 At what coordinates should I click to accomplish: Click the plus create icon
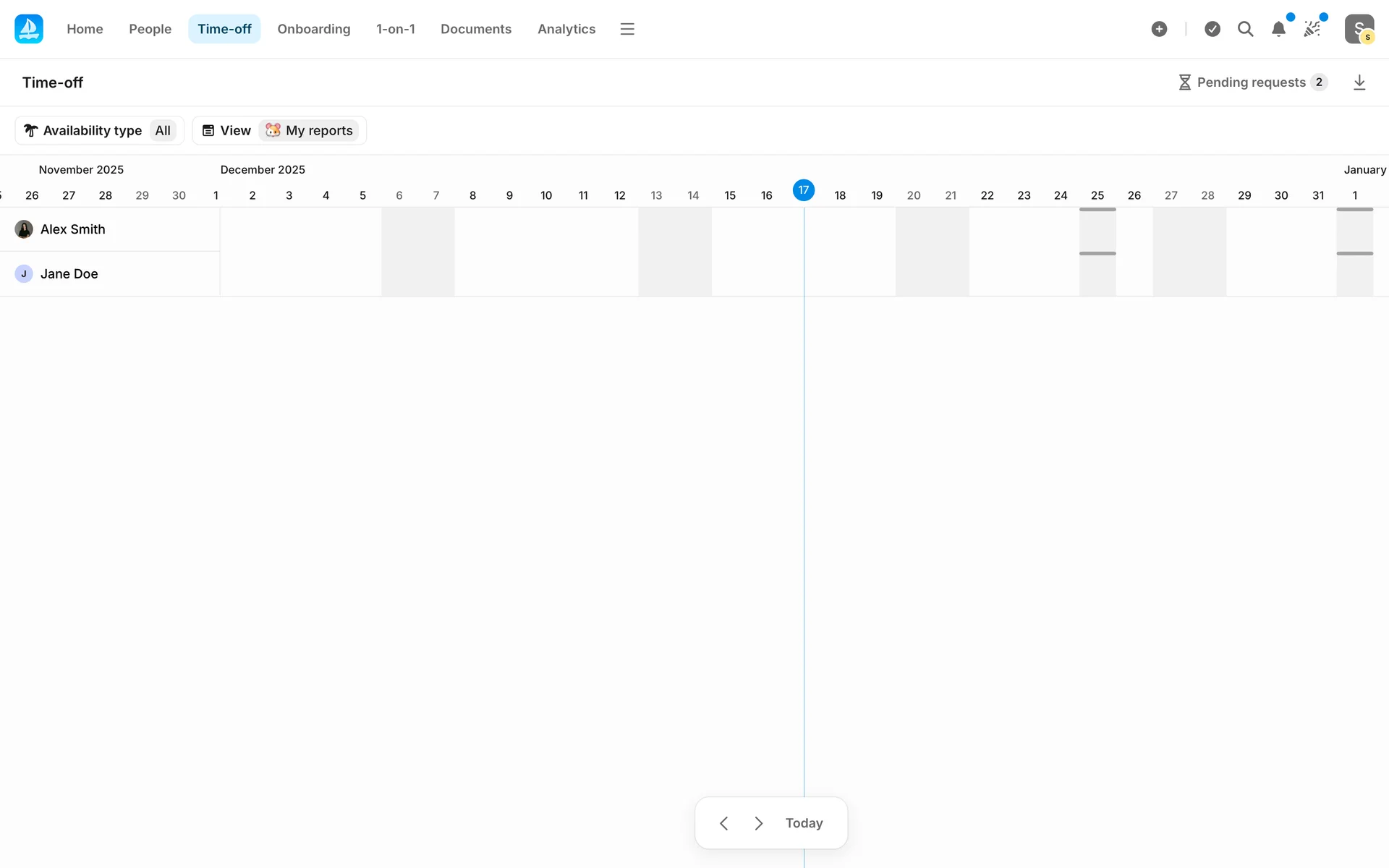coord(1159,29)
